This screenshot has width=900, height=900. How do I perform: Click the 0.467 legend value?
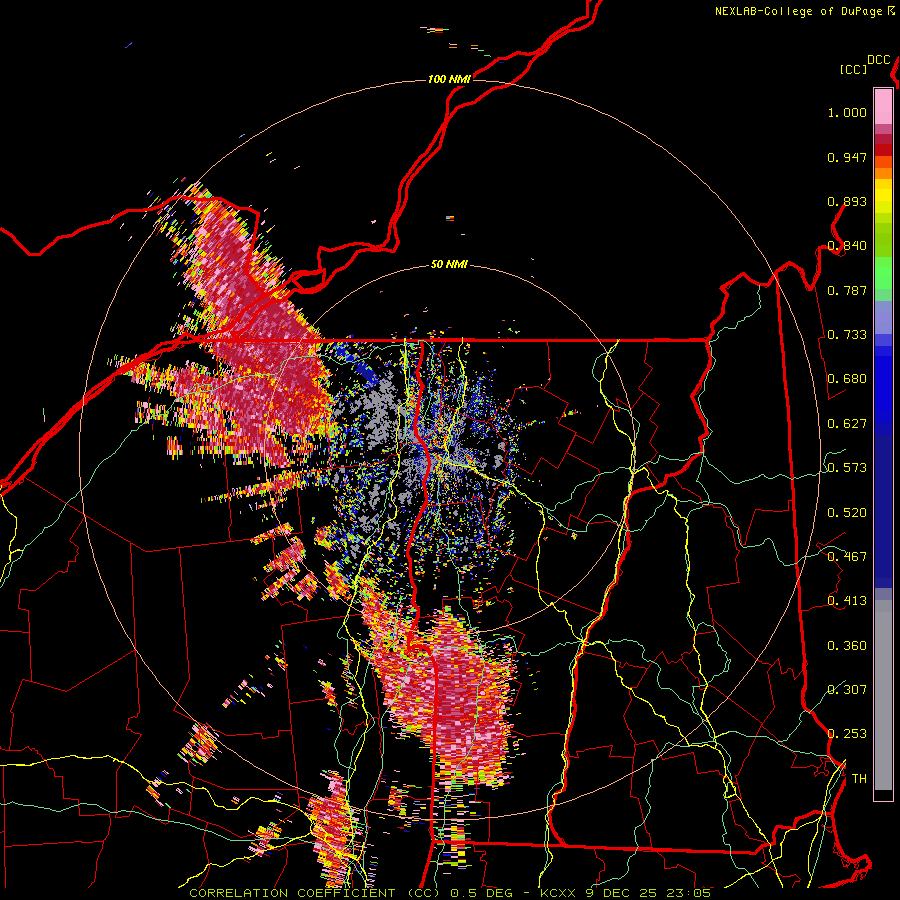[847, 557]
